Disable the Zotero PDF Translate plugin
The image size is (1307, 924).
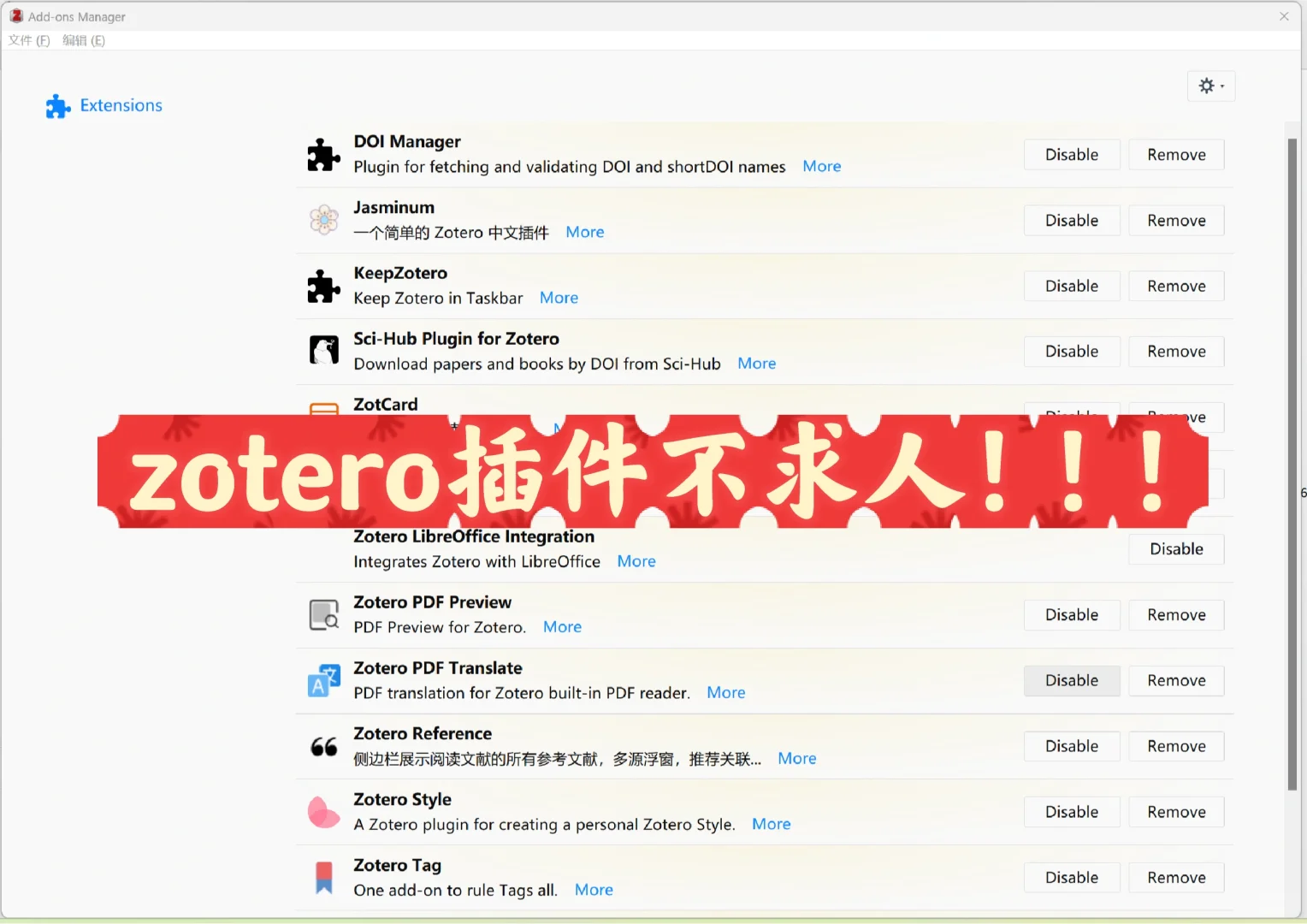1071,680
